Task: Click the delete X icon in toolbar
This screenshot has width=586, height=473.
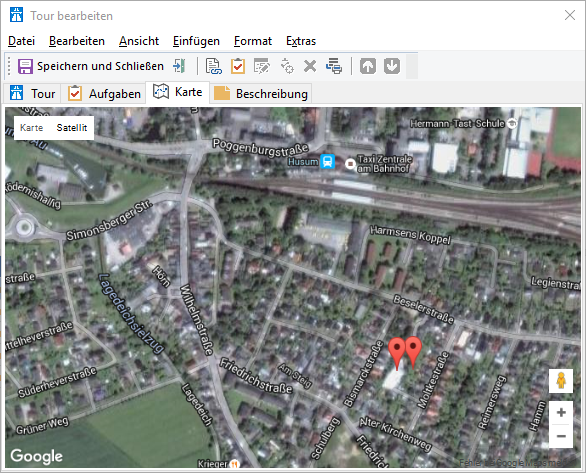Action: tap(310, 66)
